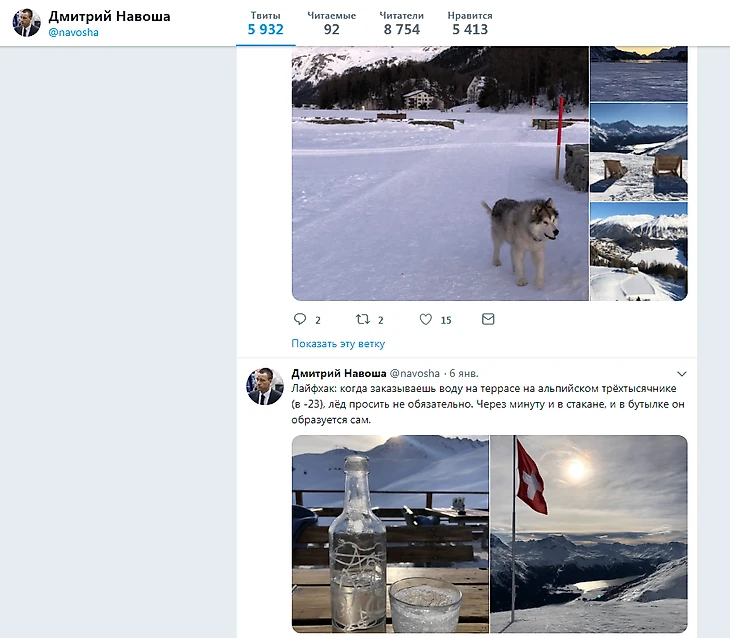Open the 6 янв. tweet timestamp
Image resolution: width=730 pixels, height=638 pixels.
pyautogui.click(x=463, y=374)
